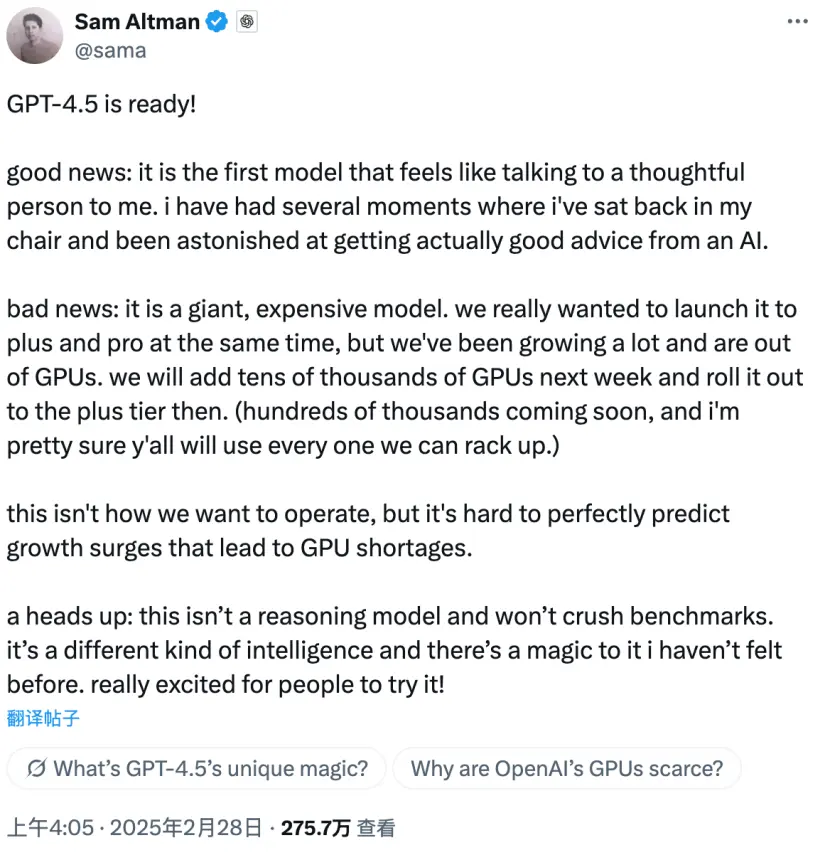Open the 275.7万 view count

316,828
